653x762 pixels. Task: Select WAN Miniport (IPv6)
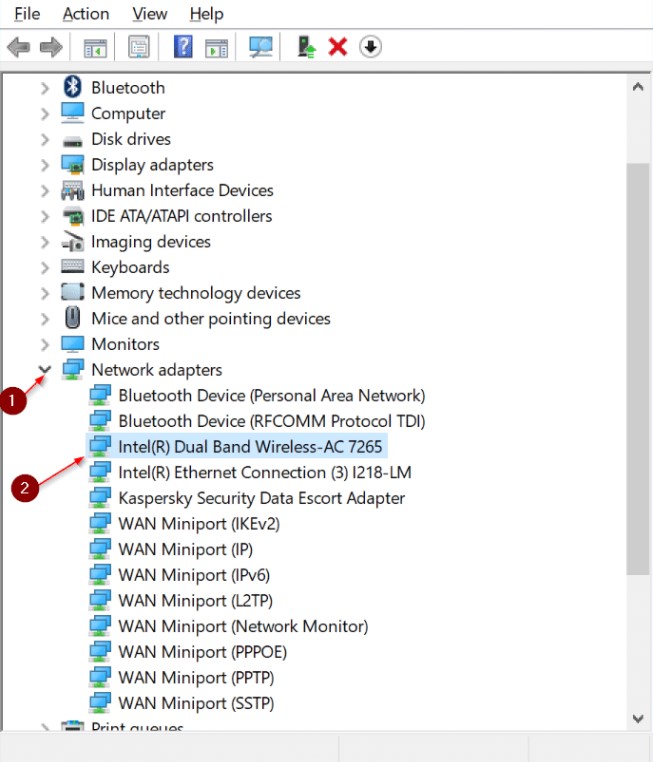194,575
